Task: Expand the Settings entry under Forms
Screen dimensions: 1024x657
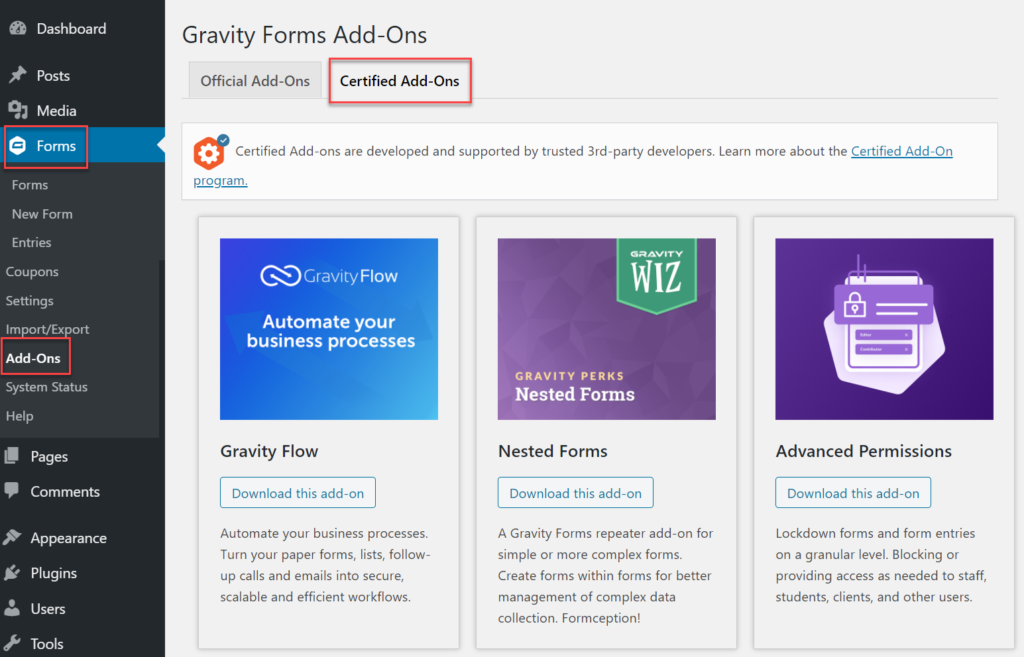Action: click(29, 300)
